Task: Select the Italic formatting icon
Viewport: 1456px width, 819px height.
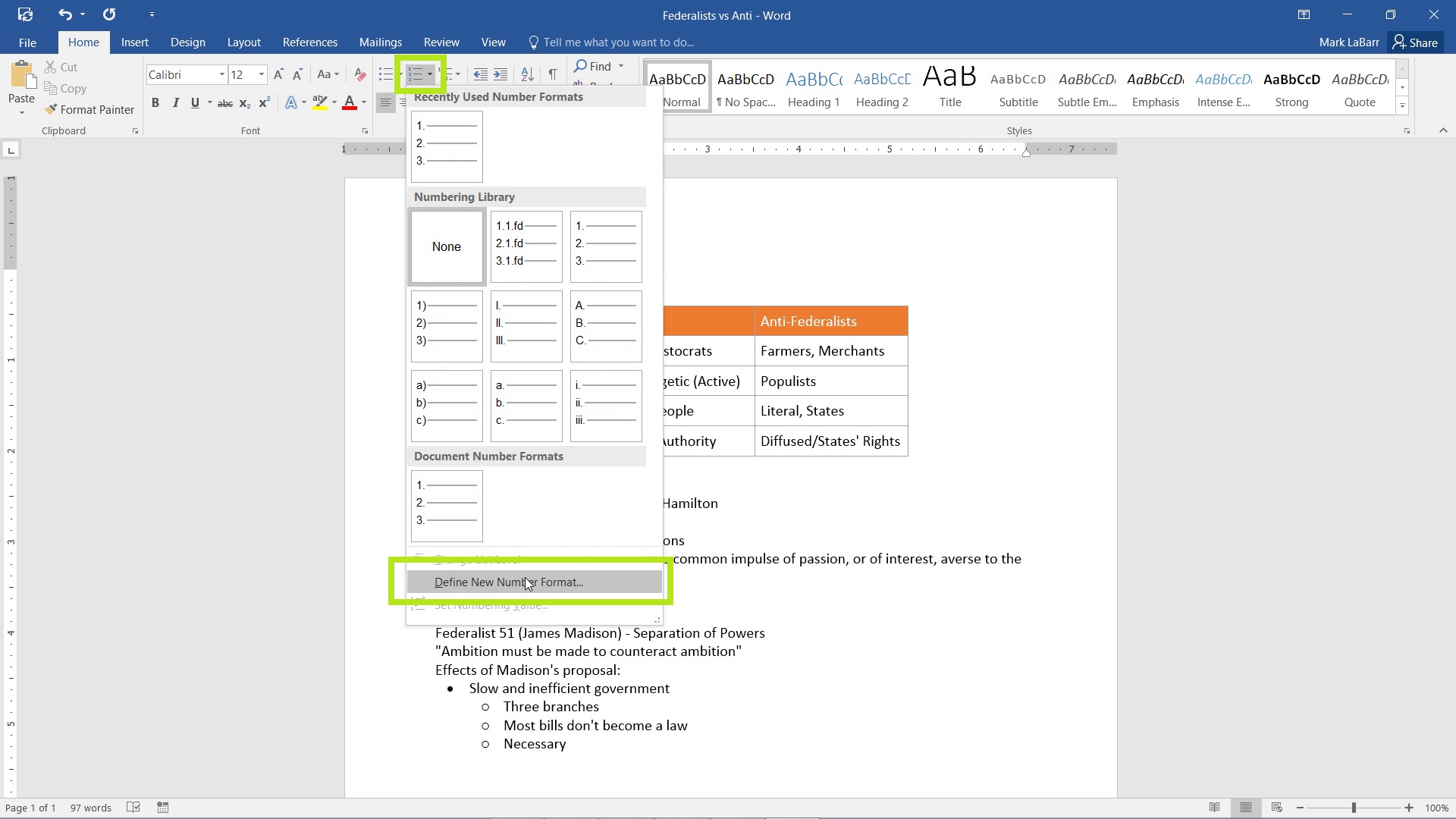Action: (176, 103)
